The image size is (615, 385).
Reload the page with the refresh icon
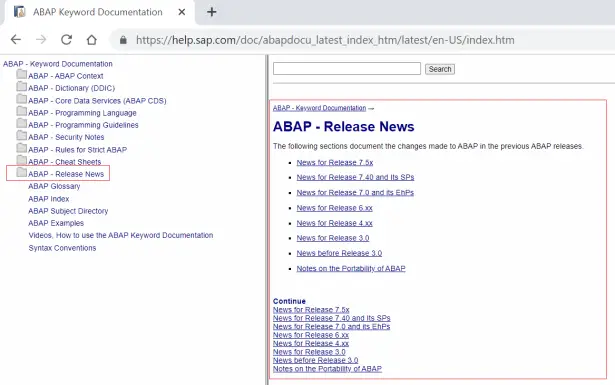click(x=66, y=40)
